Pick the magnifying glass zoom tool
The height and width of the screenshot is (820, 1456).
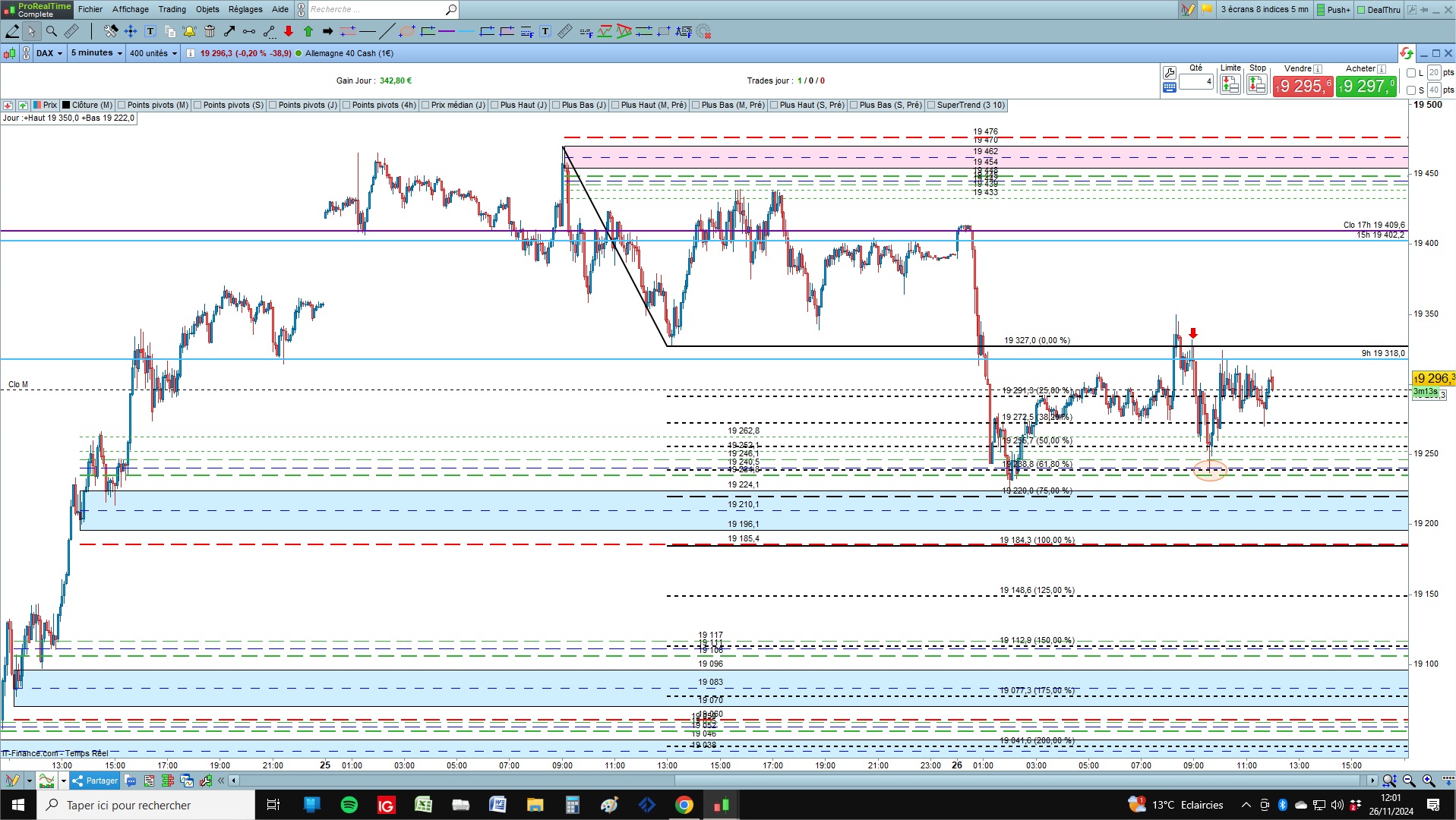point(52,31)
